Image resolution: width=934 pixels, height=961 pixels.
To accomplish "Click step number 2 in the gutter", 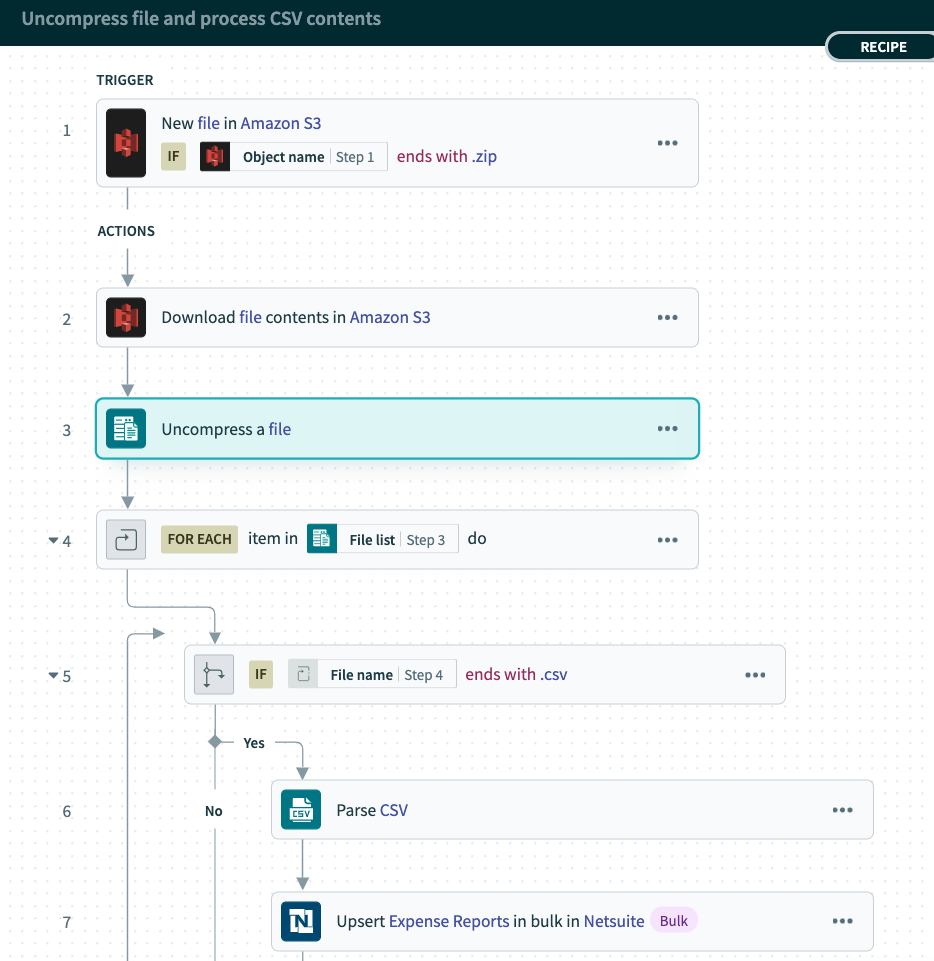I will tap(67, 319).
